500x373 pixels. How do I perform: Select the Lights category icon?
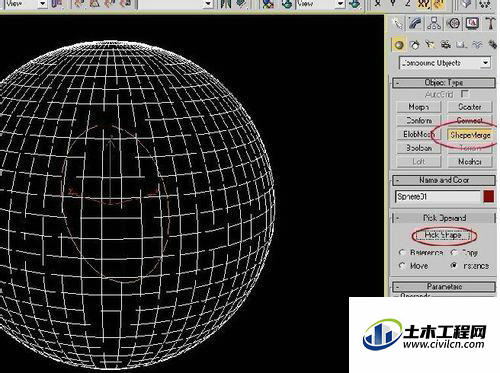click(x=430, y=45)
